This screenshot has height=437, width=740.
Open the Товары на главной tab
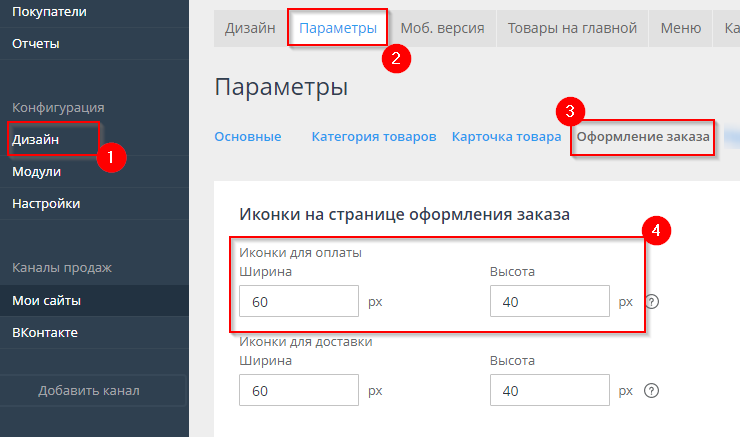[572, 28]
